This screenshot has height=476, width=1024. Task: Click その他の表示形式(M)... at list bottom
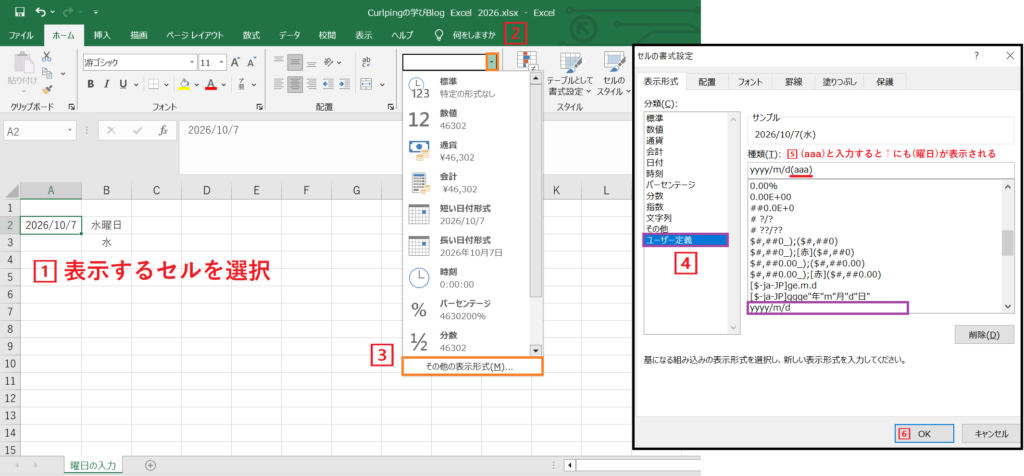[473, 367]
